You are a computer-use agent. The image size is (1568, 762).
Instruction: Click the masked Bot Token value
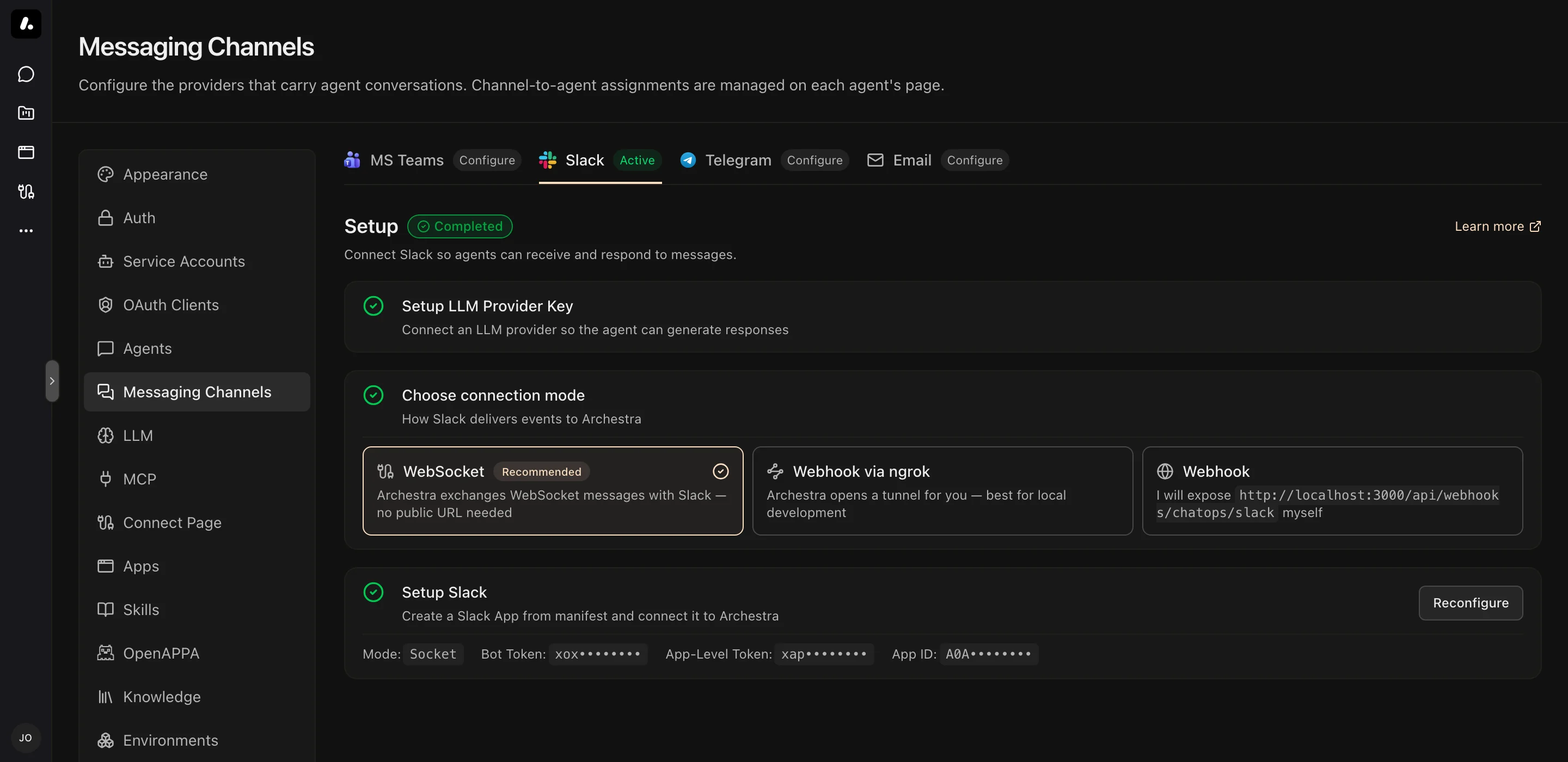pyautogui.click(x=598, y=654)
